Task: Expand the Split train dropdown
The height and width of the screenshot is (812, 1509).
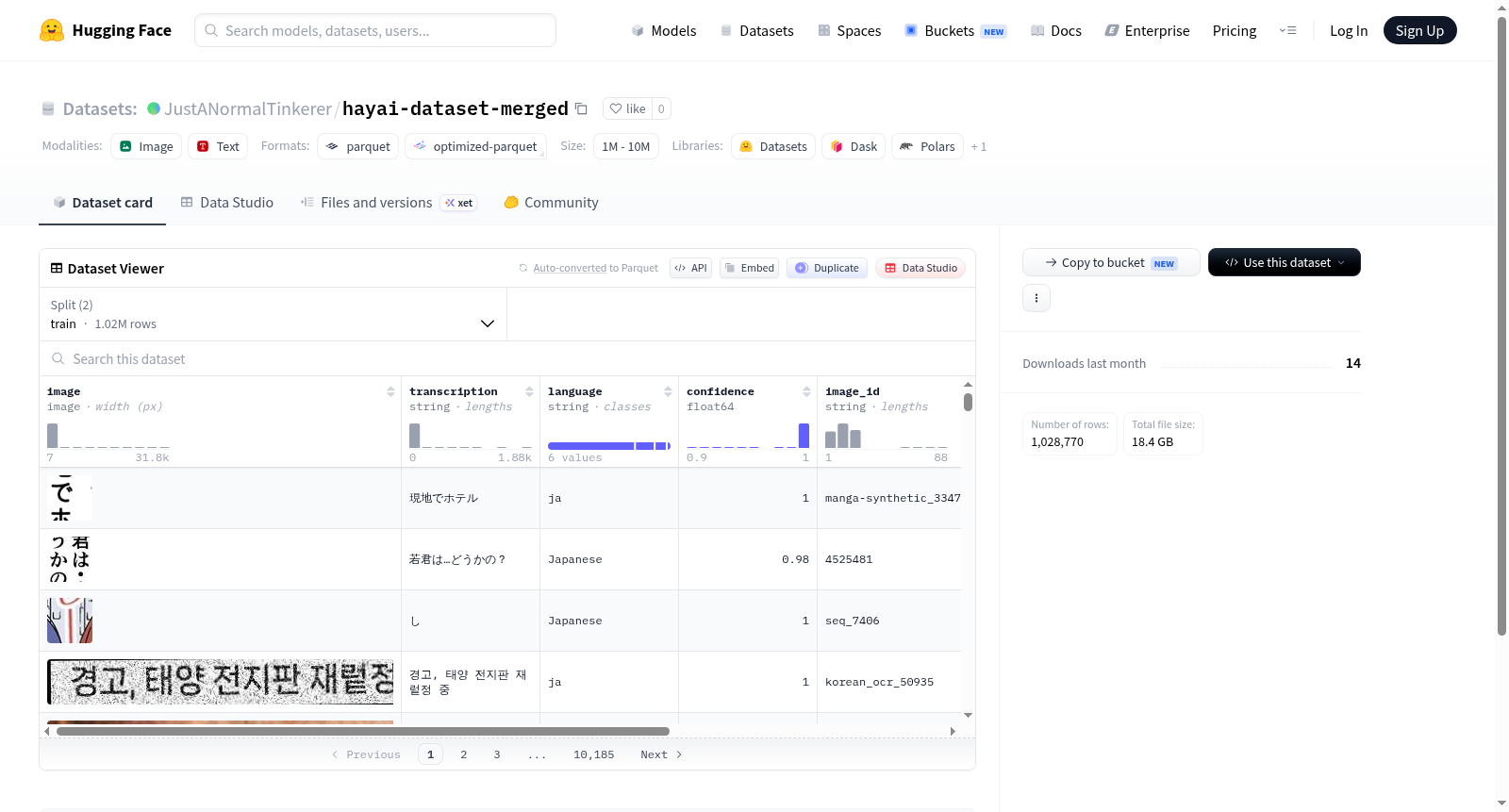Action: click(273, 314)
